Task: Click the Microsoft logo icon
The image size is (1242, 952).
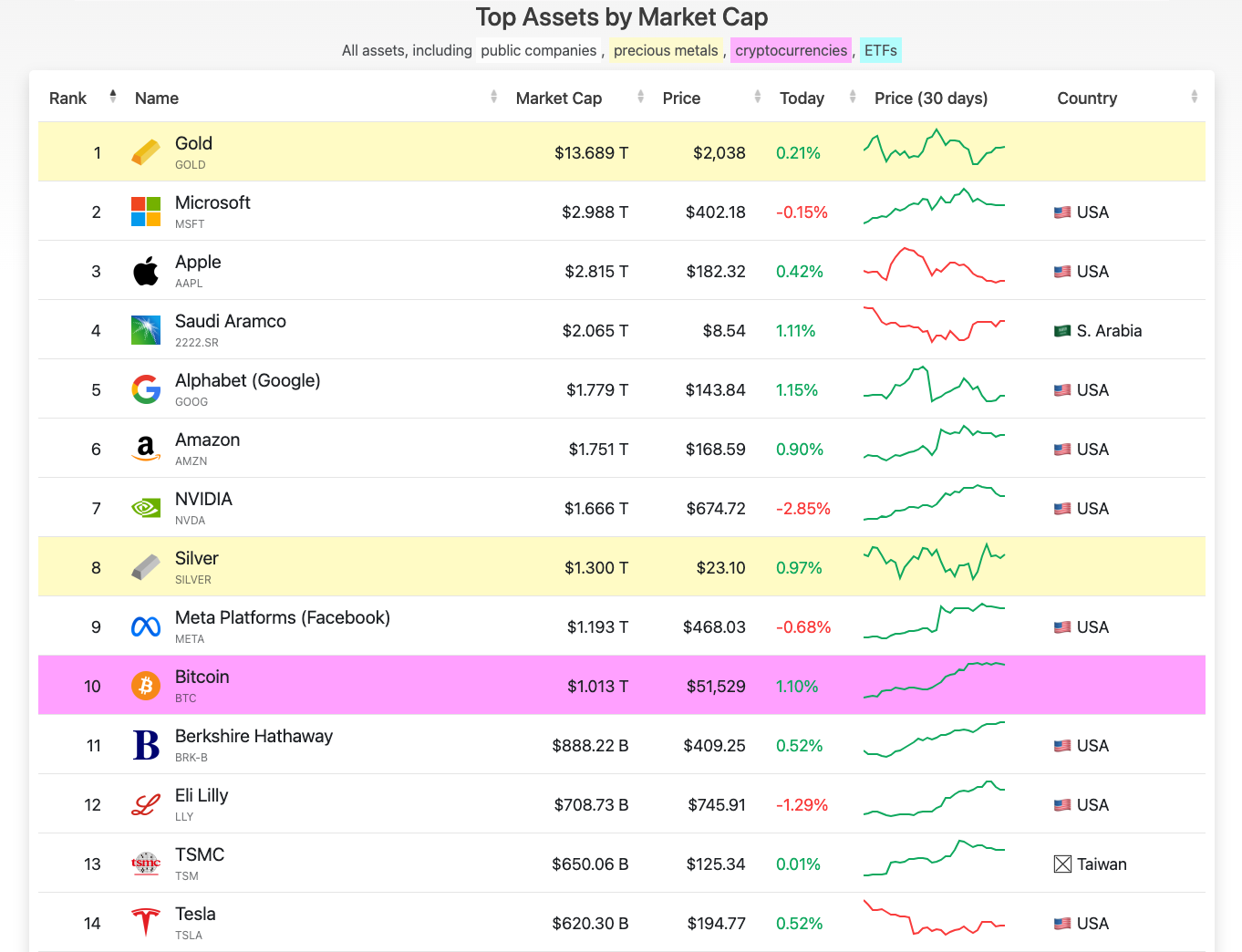Action: [146, 212]
